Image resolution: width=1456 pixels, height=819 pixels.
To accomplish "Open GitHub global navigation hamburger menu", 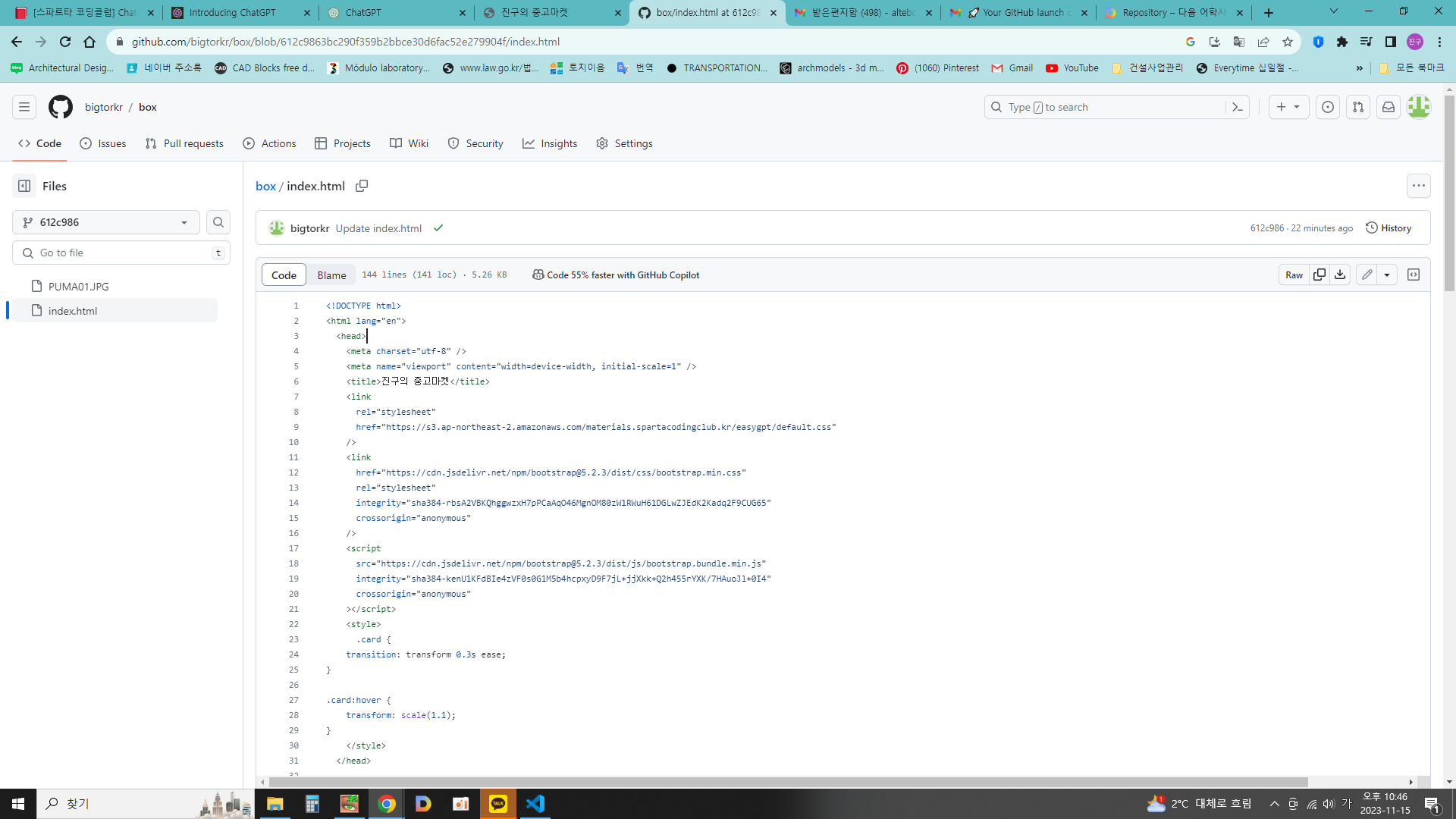I will tap(24, 107).
